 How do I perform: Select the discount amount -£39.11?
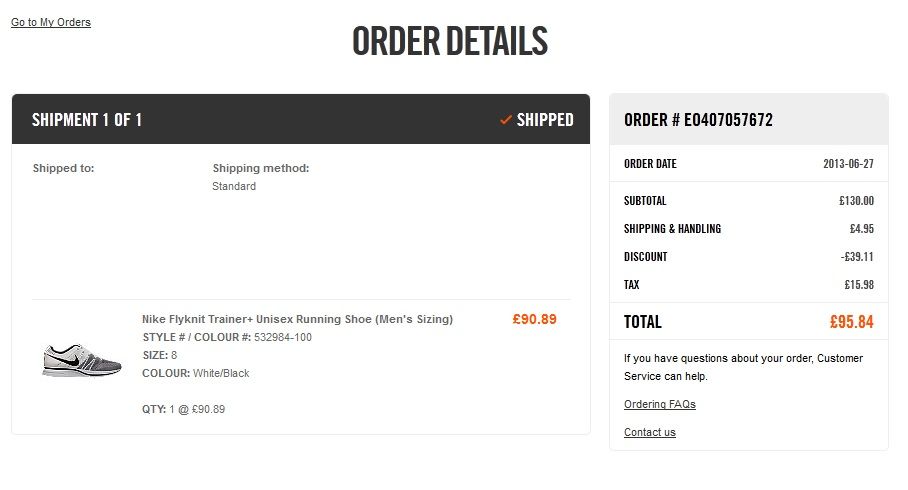point(857,256)
